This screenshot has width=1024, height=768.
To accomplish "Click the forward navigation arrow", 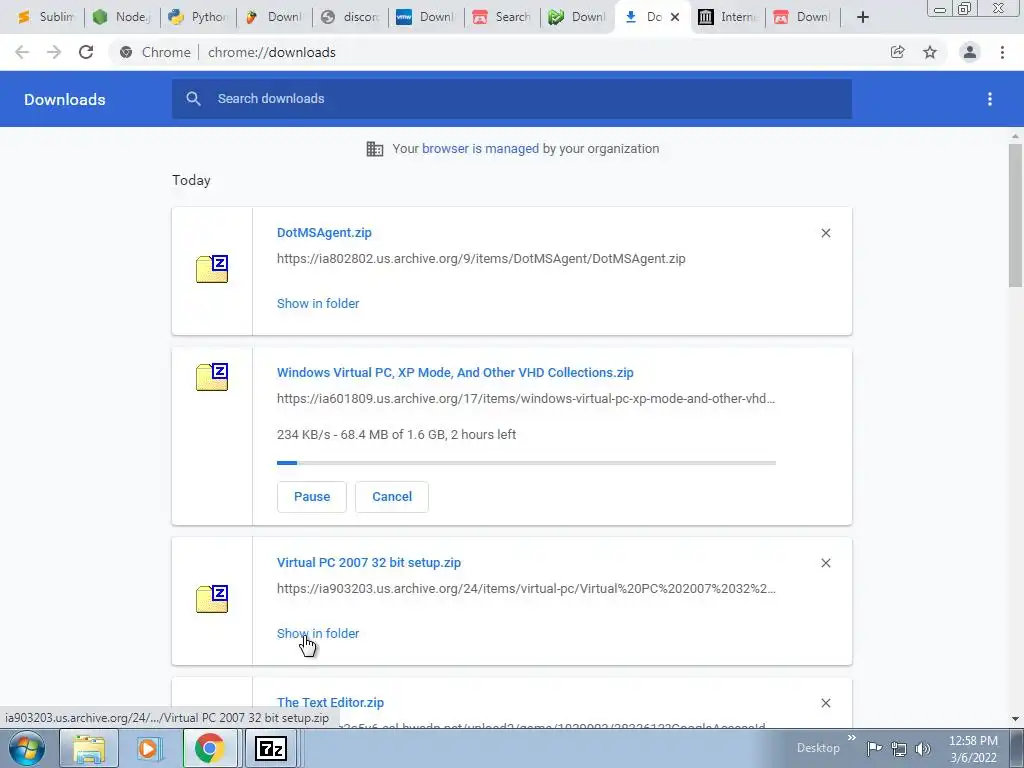I will 54,52.
